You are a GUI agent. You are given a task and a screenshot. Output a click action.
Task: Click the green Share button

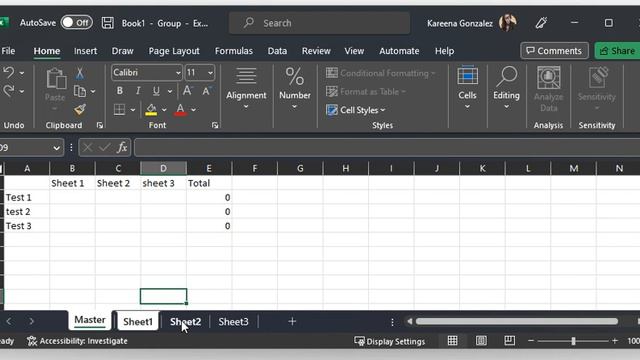pyautogui.click(x=618, y=51)
